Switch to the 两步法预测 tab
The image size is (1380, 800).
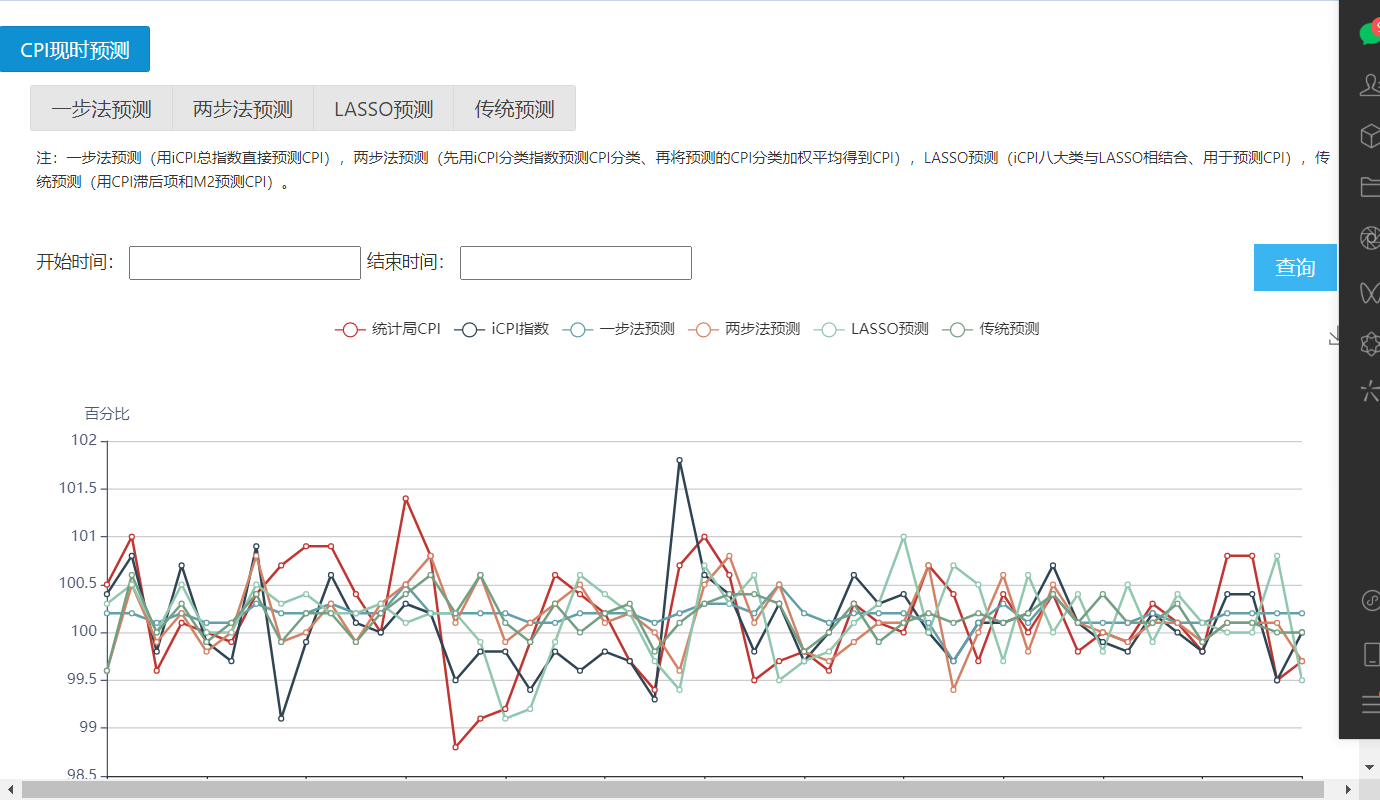coord(243,109)
